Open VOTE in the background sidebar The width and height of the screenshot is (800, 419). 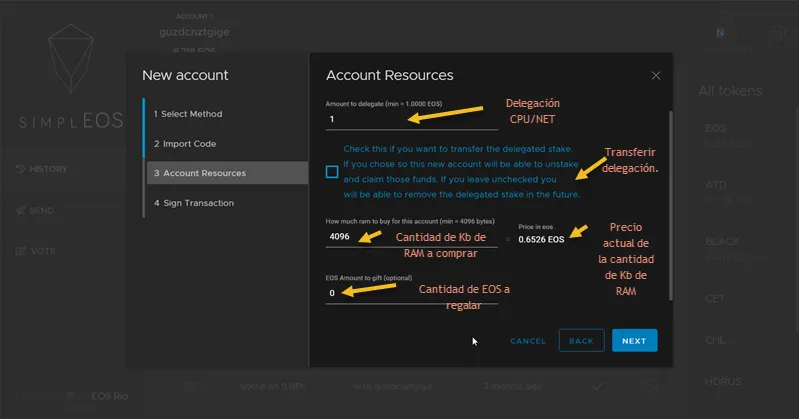tap(36, 251)
